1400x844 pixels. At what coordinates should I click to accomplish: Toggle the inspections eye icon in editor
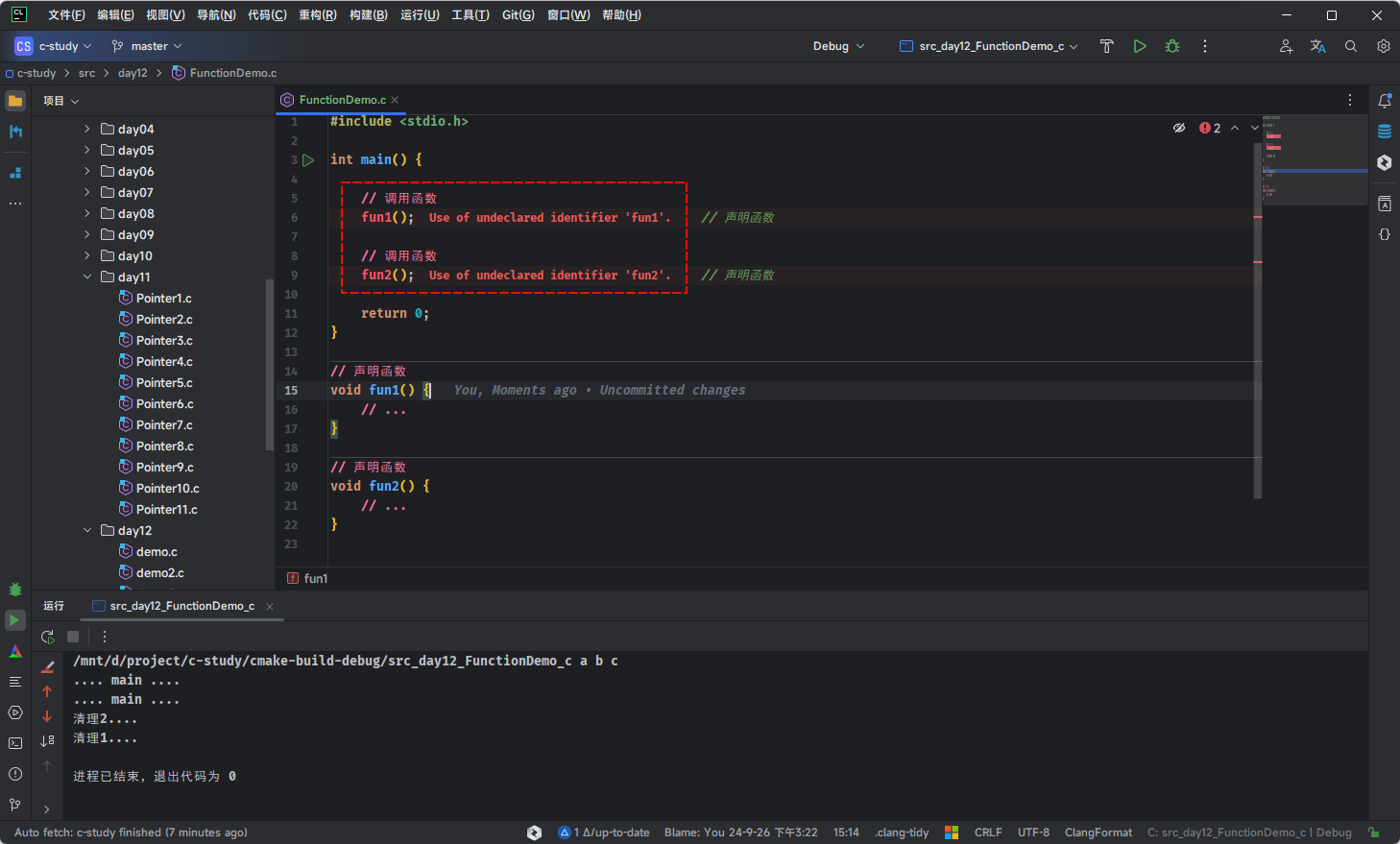click(x=1179, y=128)
